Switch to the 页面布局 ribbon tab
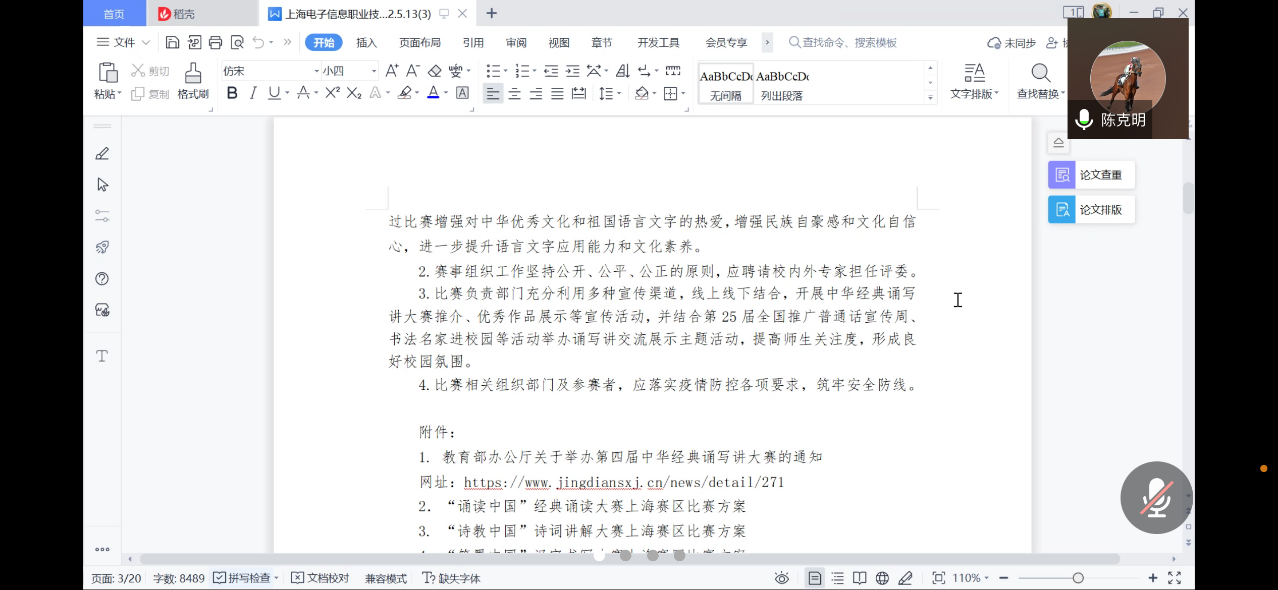The width and height of the screenshot is (1278, 590). click(x=420, y=42)
